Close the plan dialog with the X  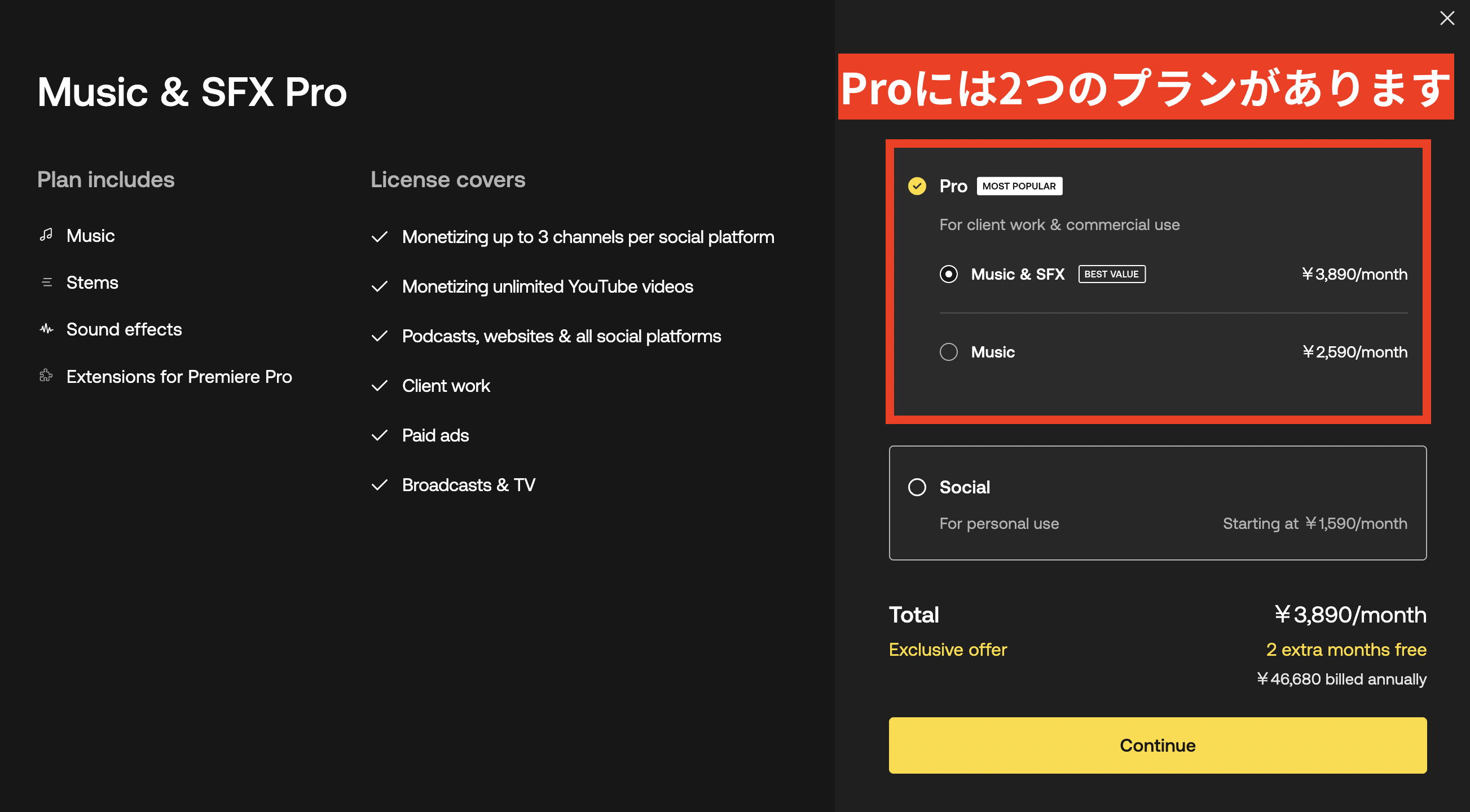[x=1447, y=18]
